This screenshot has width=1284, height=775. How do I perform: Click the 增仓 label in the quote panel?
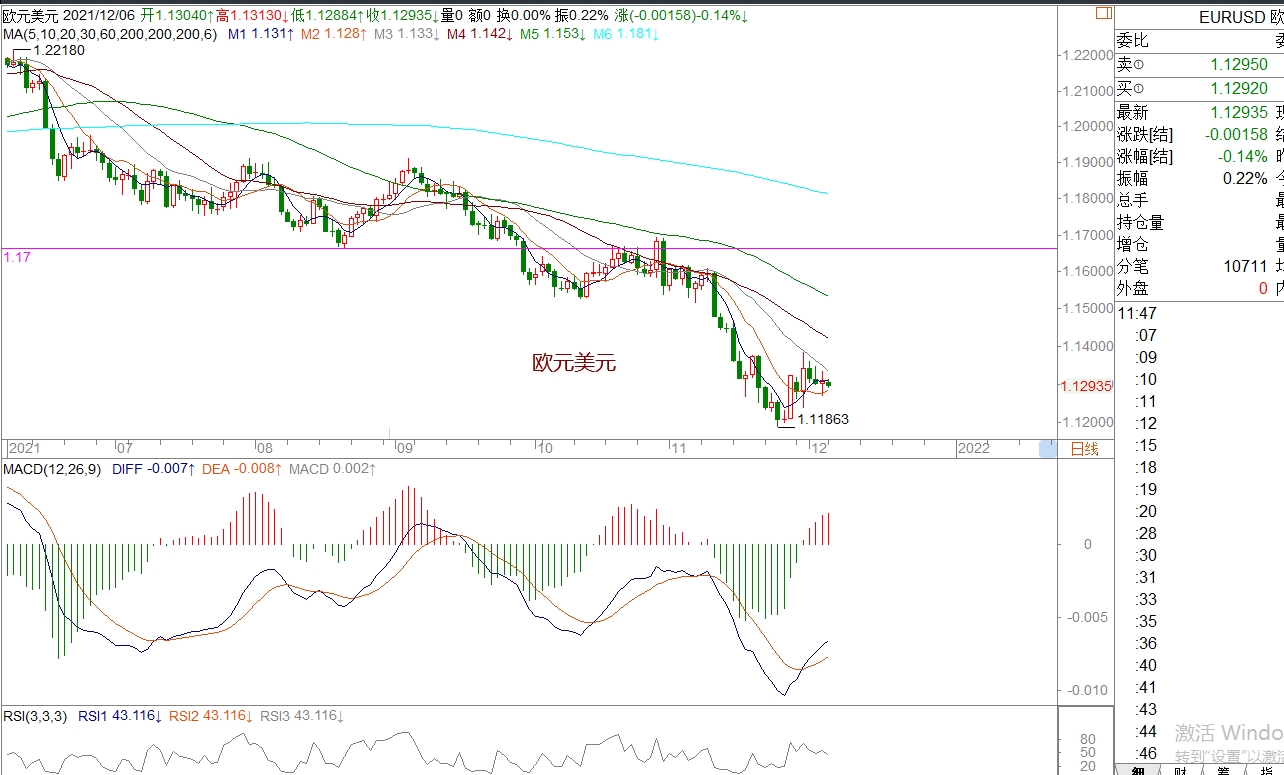point(1133,244)
